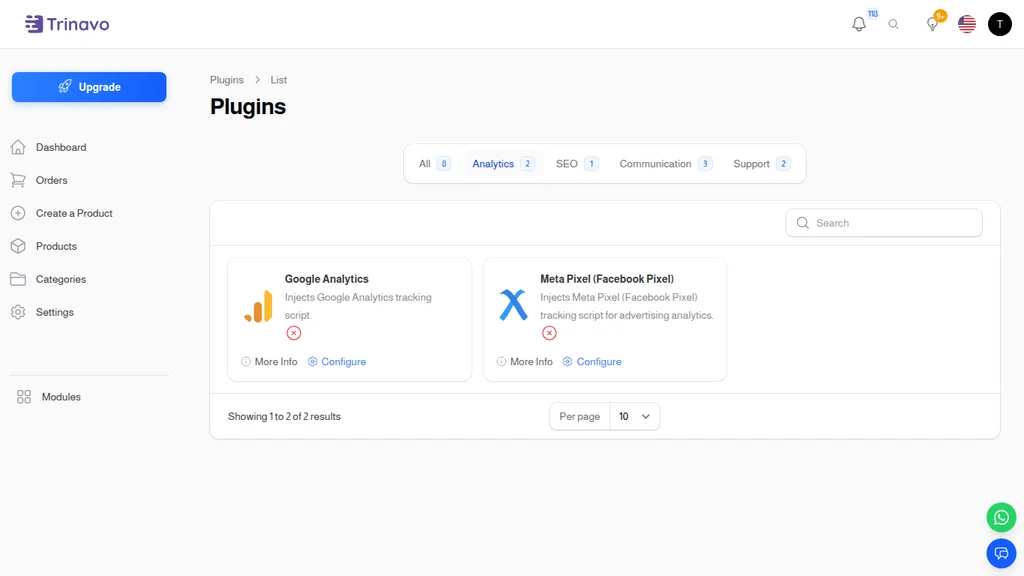The height and width of the screenshot is (576, 1024).
Task: Focus the plugin Search field
Action: point(884,223)
